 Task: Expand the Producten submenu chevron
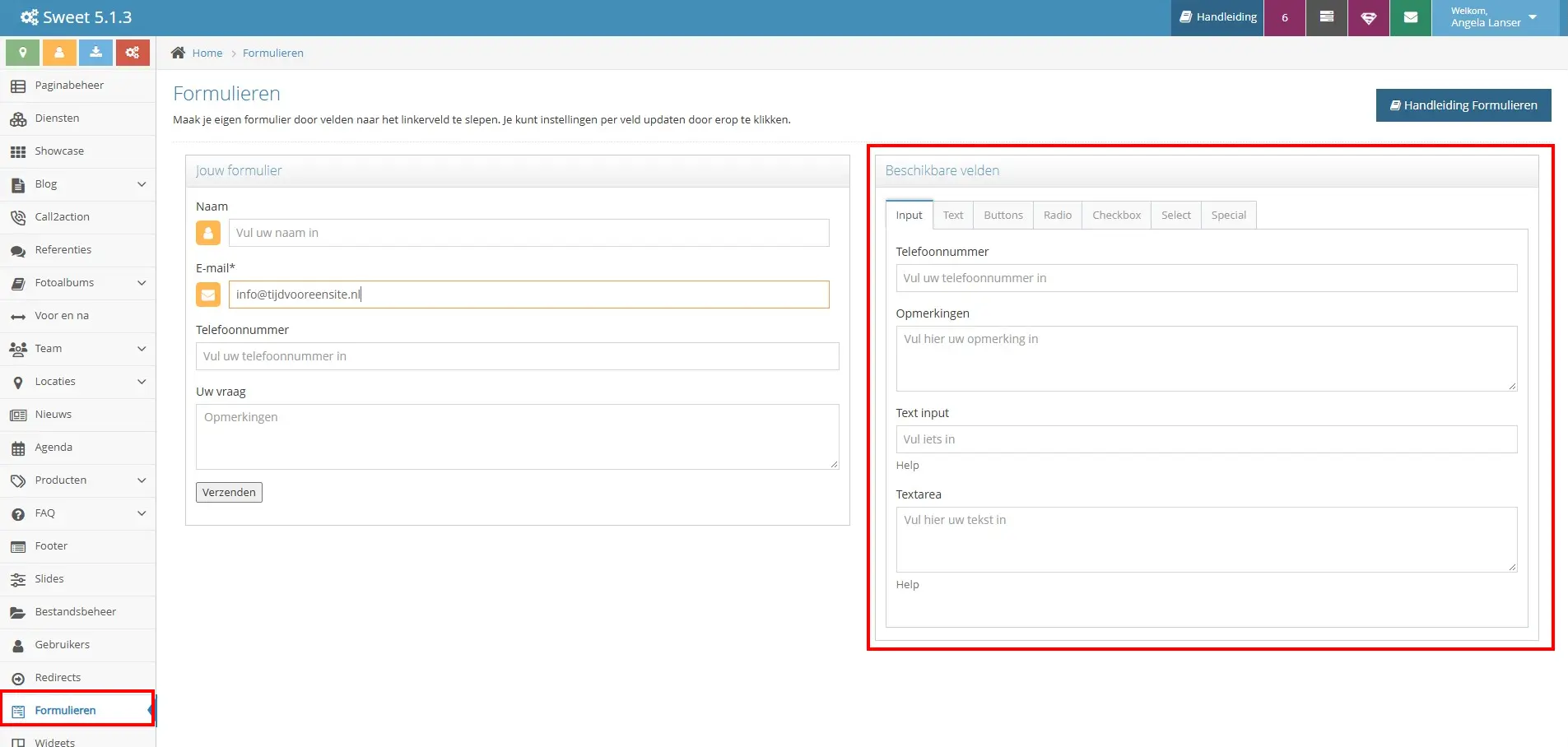(x=142, y=480)
